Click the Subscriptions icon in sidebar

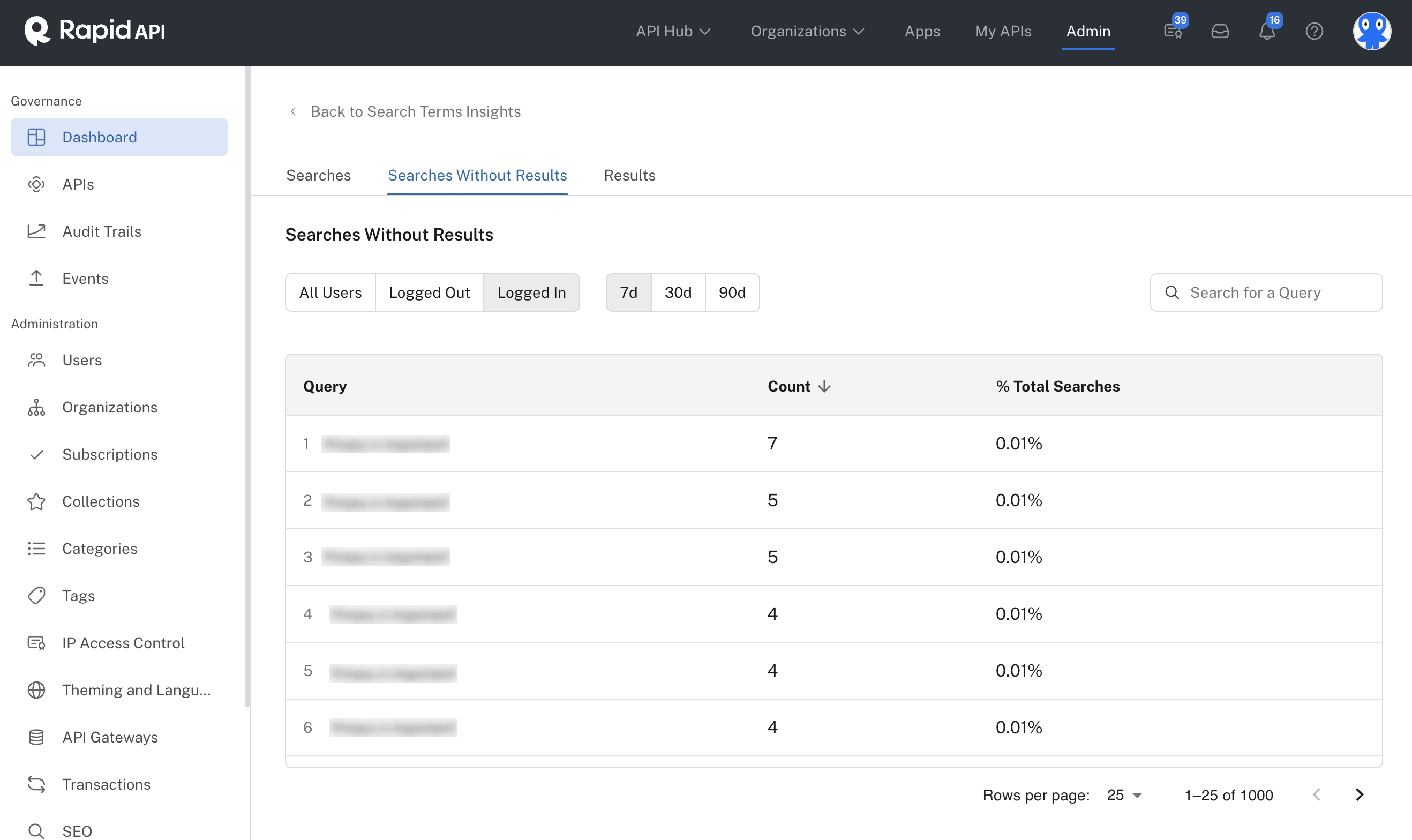tap(36, 454)
